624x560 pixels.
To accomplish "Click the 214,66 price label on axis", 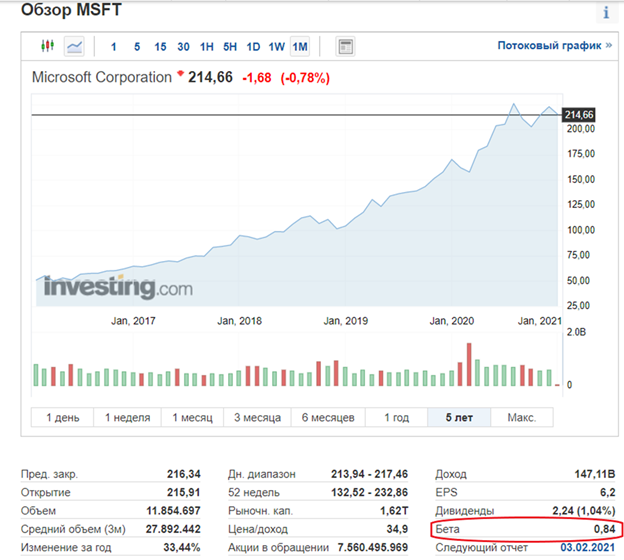I will (579, 115).
